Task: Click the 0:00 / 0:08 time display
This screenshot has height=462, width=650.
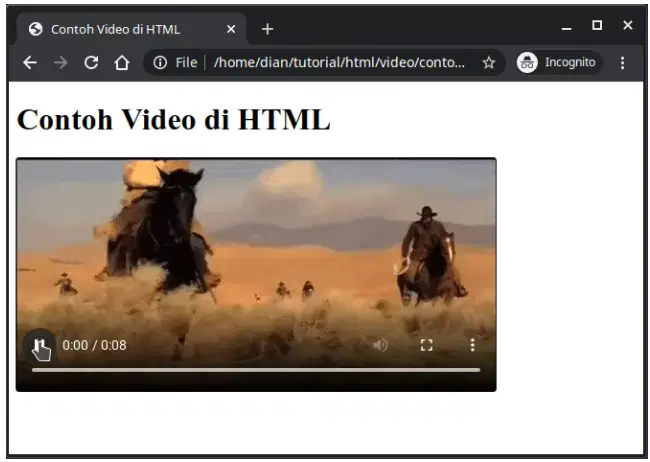Action: pos(94,345)
